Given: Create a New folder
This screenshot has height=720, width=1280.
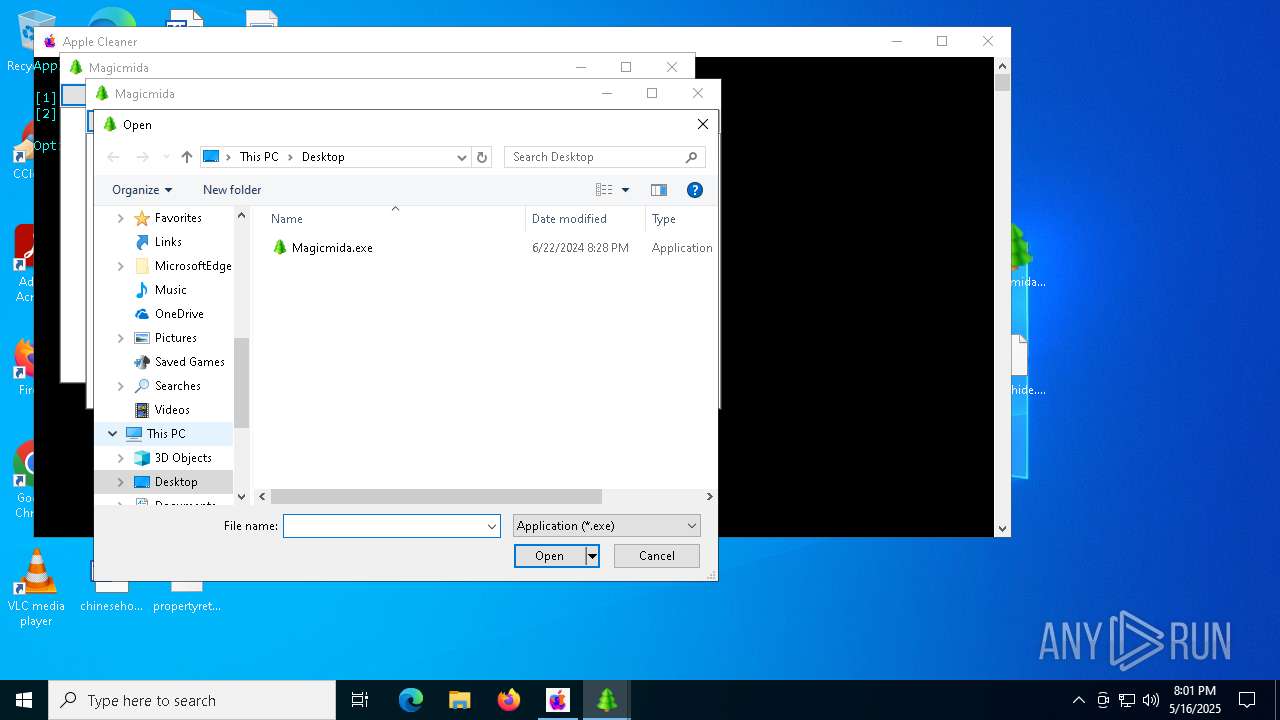Looking at the screenshot, I should pos(232,190).
